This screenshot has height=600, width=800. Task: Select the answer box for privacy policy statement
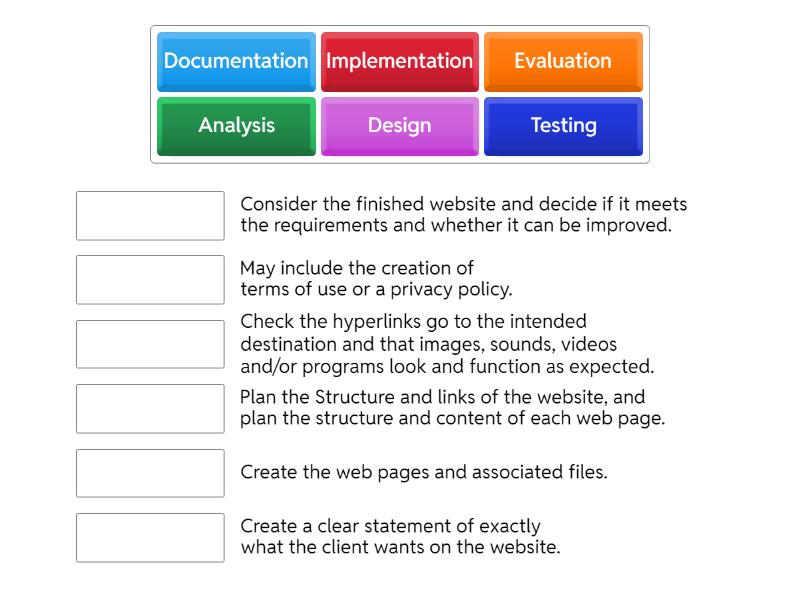[x=150, y=280]
